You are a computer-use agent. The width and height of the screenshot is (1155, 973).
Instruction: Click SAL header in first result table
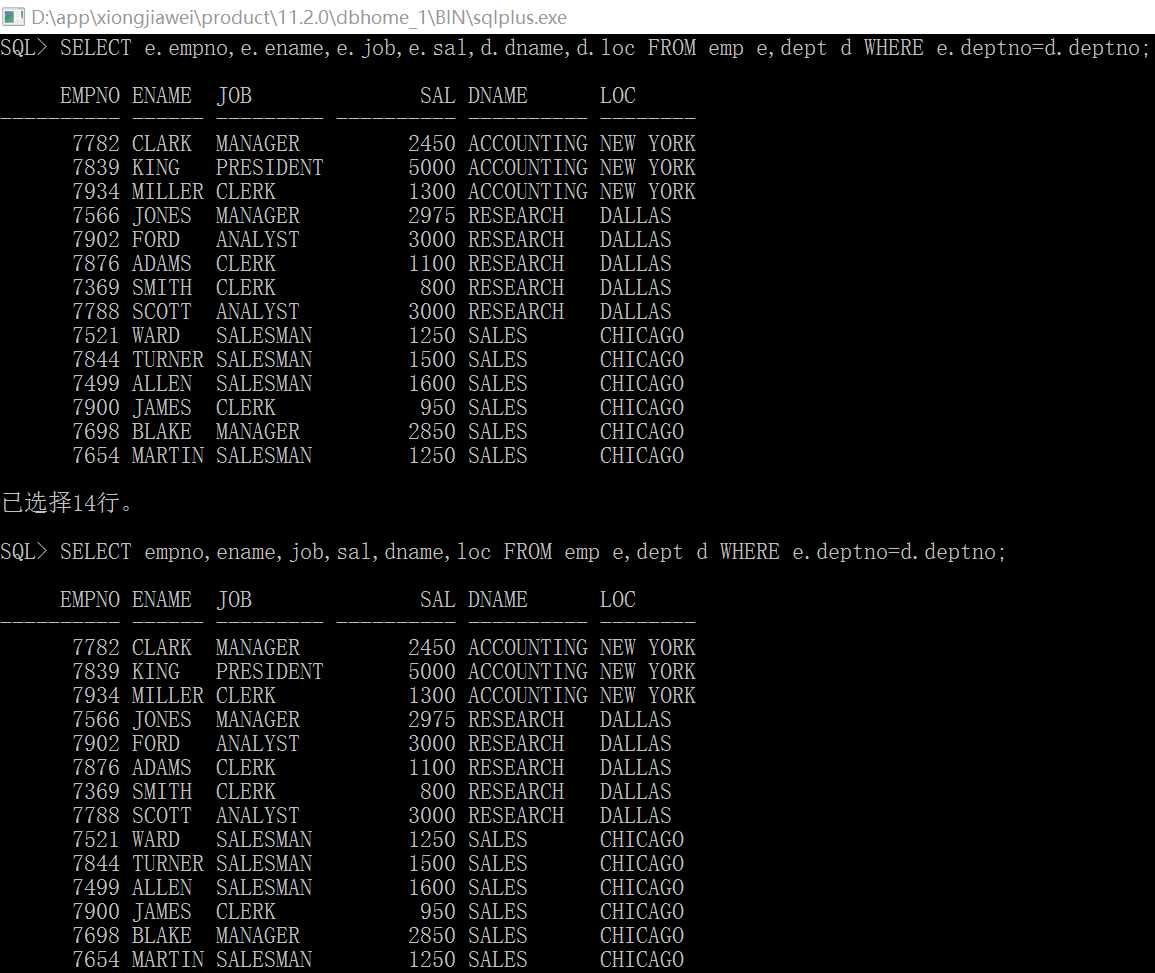tap(438, 96)
